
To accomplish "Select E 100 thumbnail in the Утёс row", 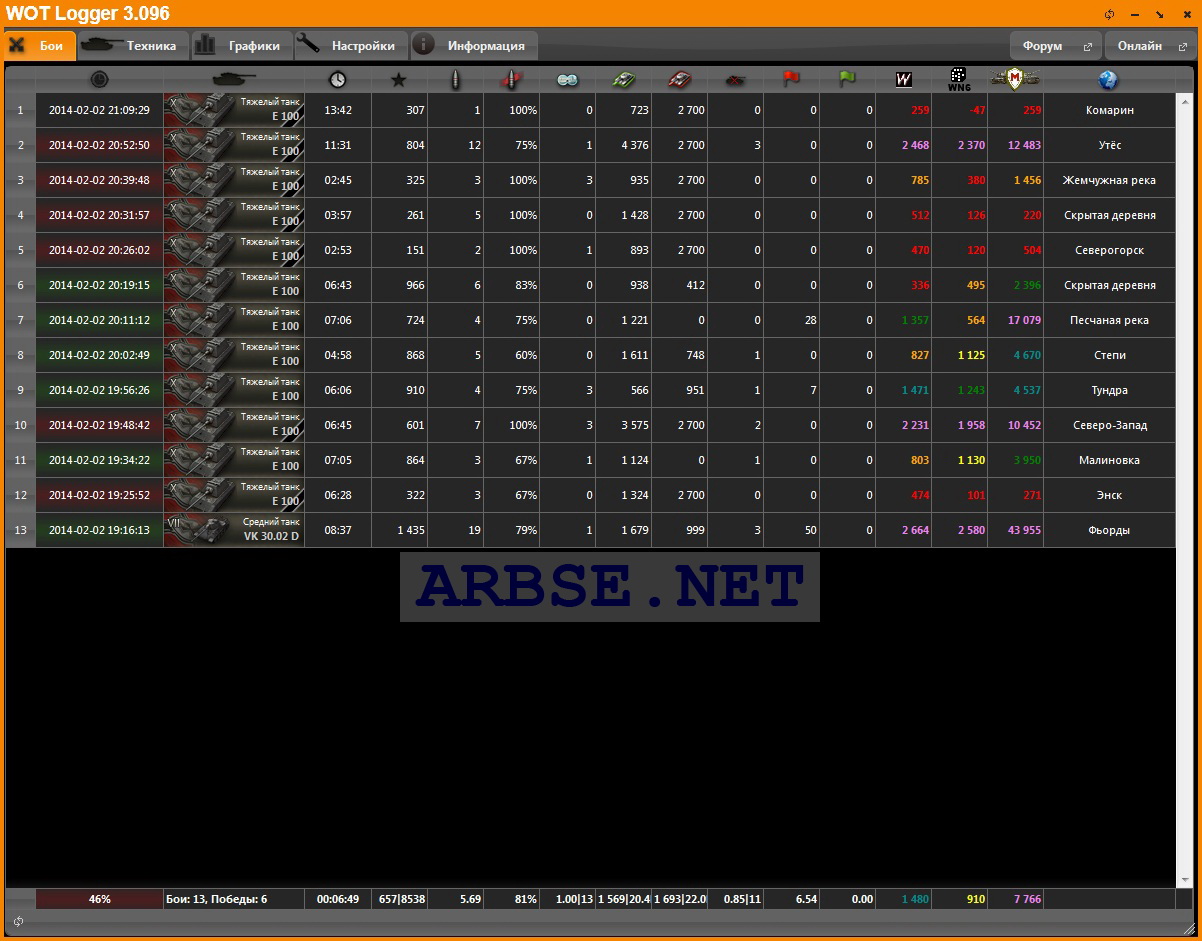I will click(x=234, y=145).
